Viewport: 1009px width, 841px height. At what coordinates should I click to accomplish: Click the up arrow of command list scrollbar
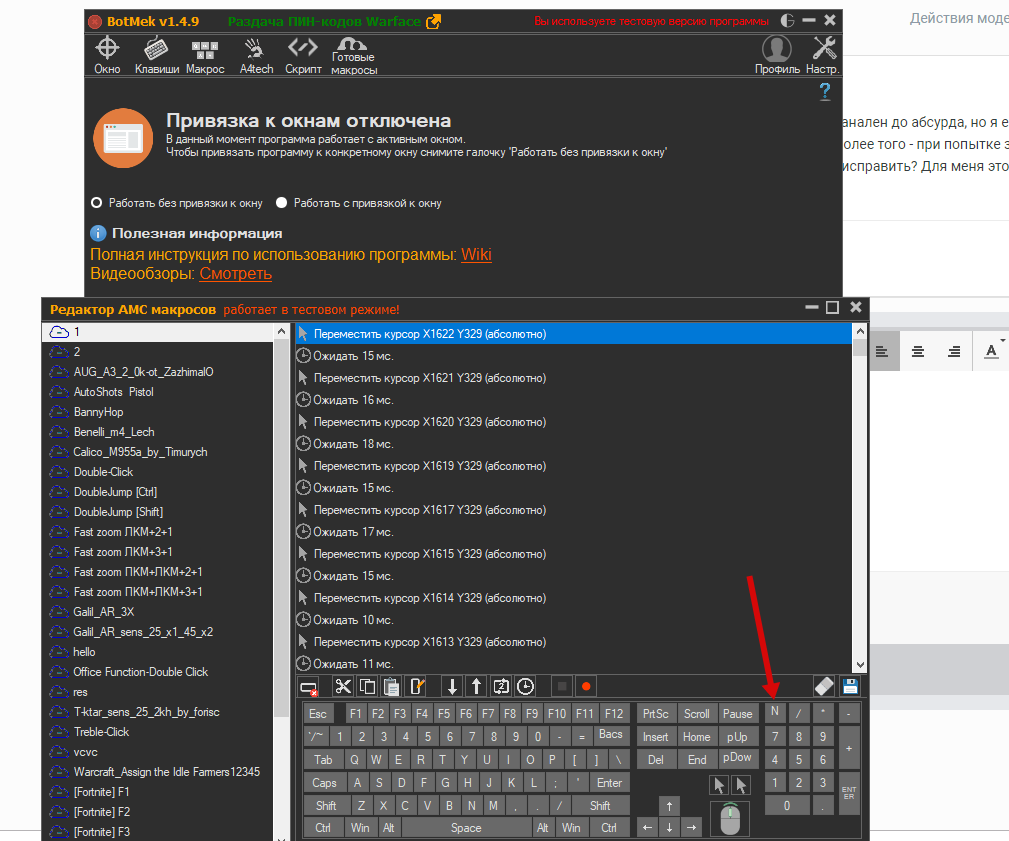click(x=860, y=331)
